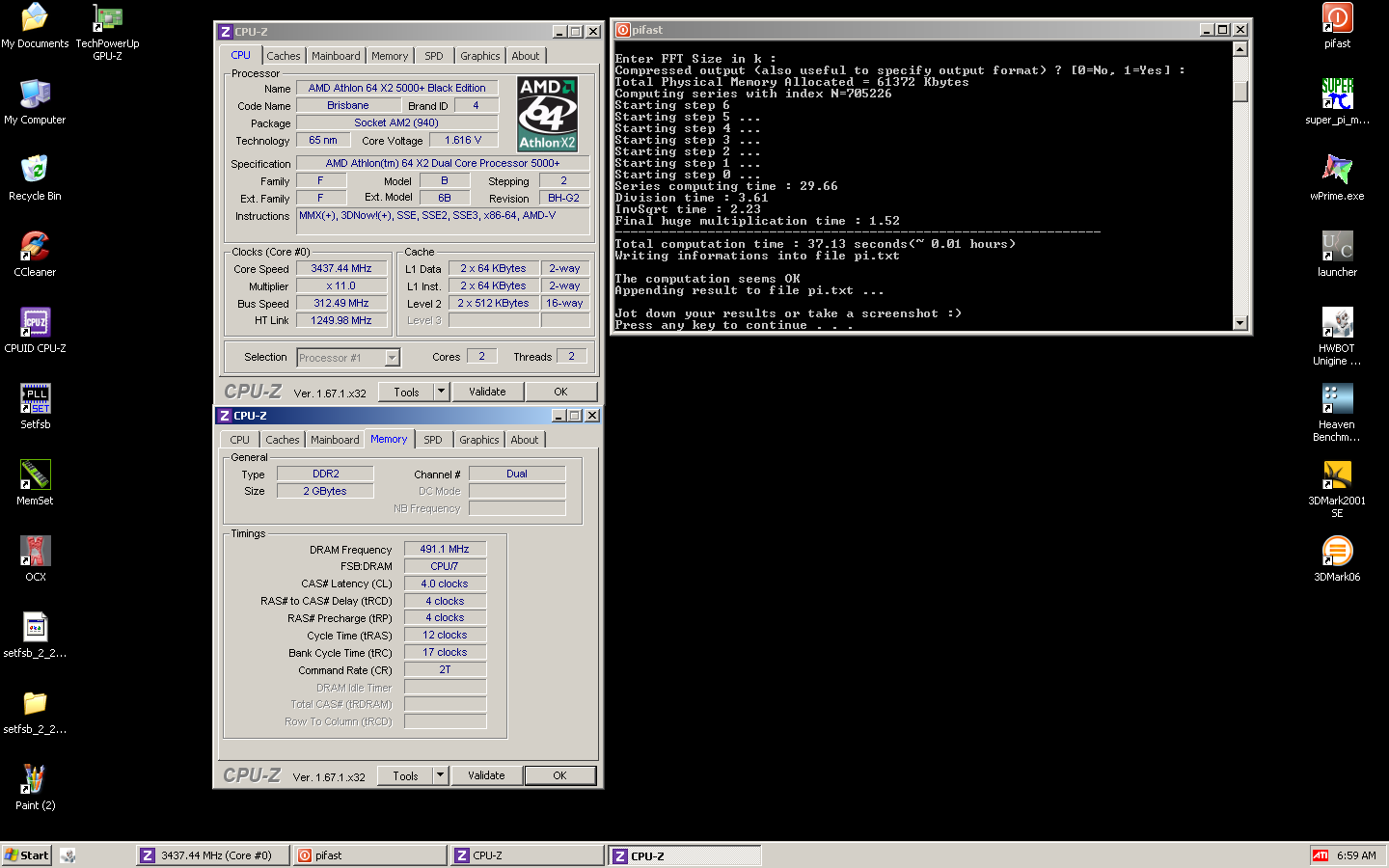Switch to the 3437.44 MHz taskbar window
1389x868 pixels.
pos(211,855)
